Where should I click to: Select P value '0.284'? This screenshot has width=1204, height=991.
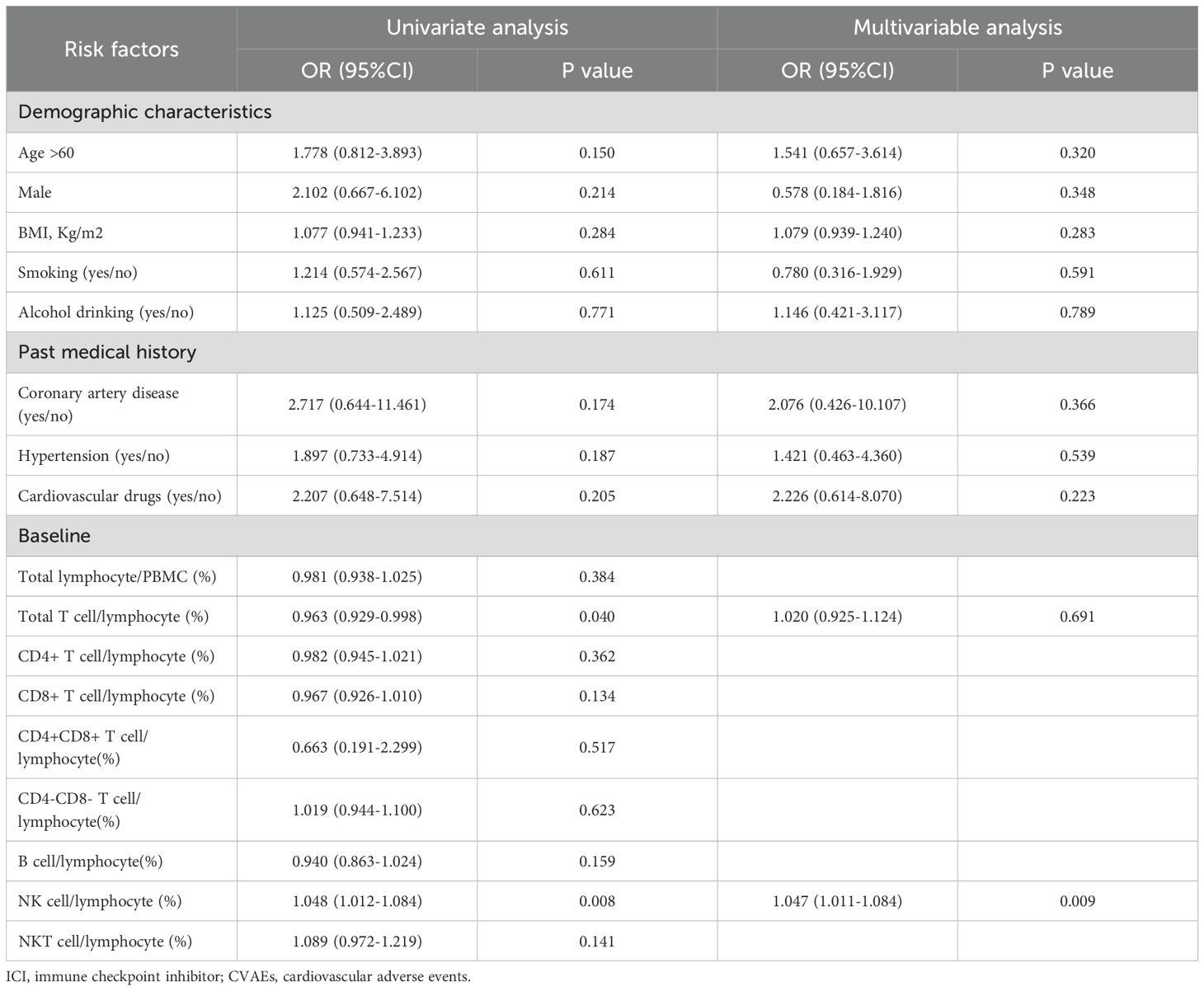pos(597,232)
